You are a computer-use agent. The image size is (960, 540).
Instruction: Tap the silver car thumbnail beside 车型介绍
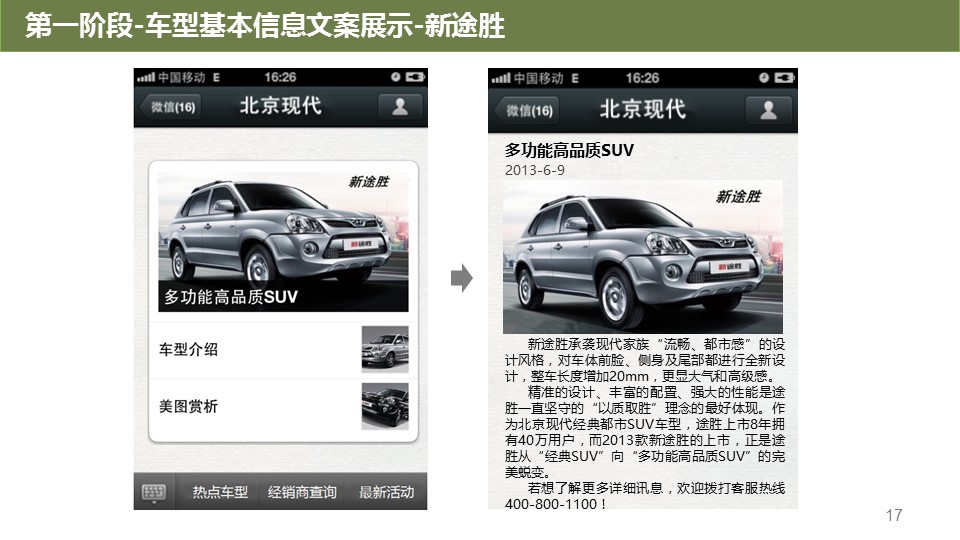coord(385,350)
